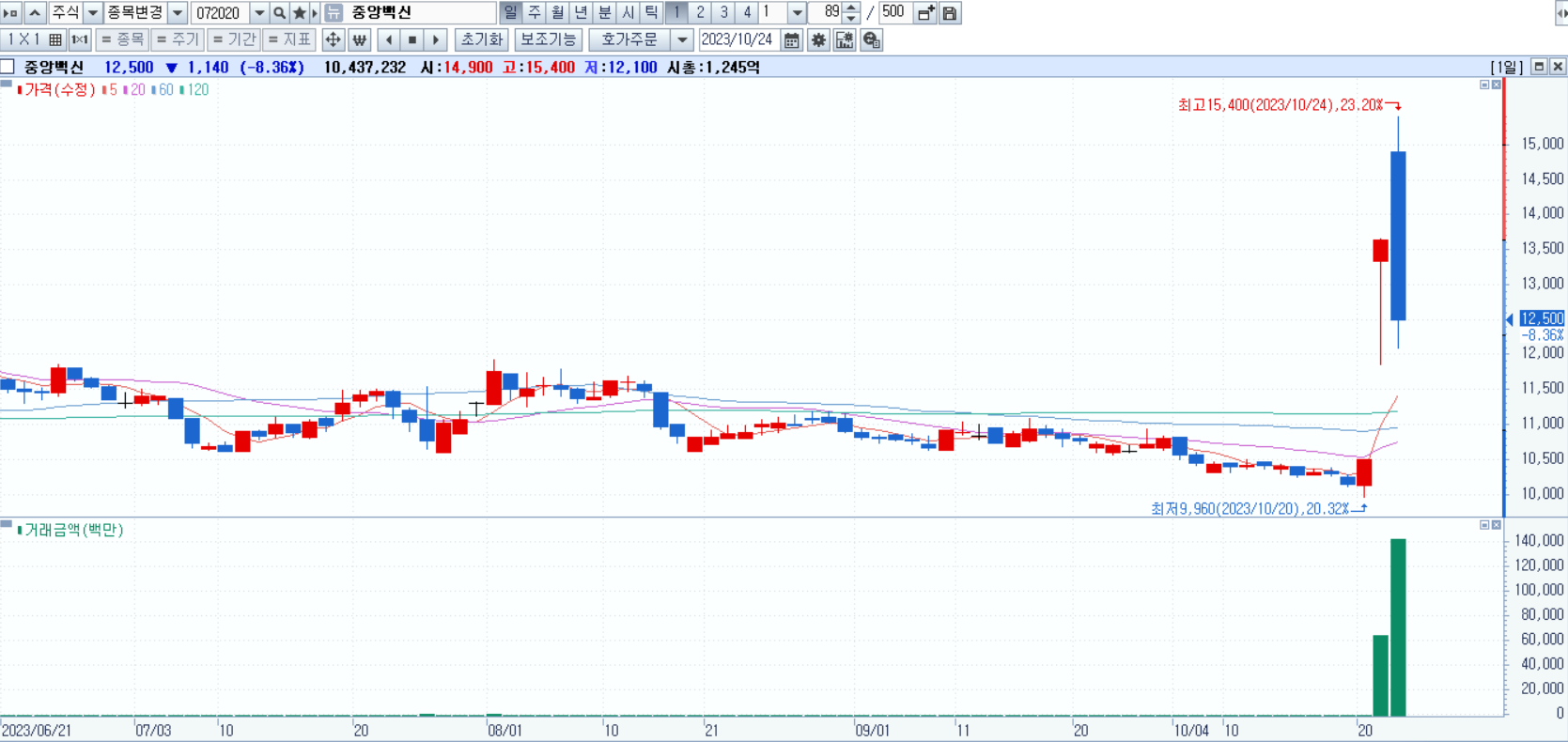Select interval preset button 4
Screen dimensions: 1568x742
coord(747,13)
